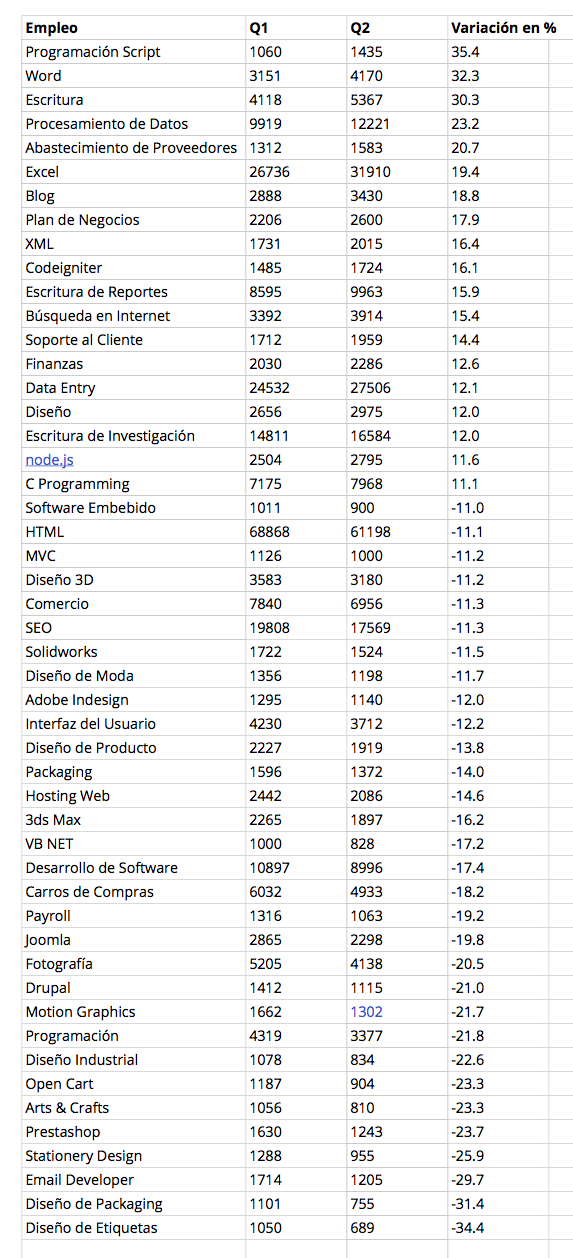The height and width of the screenshot is (1258, 573).
Task: Click the 68868 value for HTML
Action: [296, 532]
